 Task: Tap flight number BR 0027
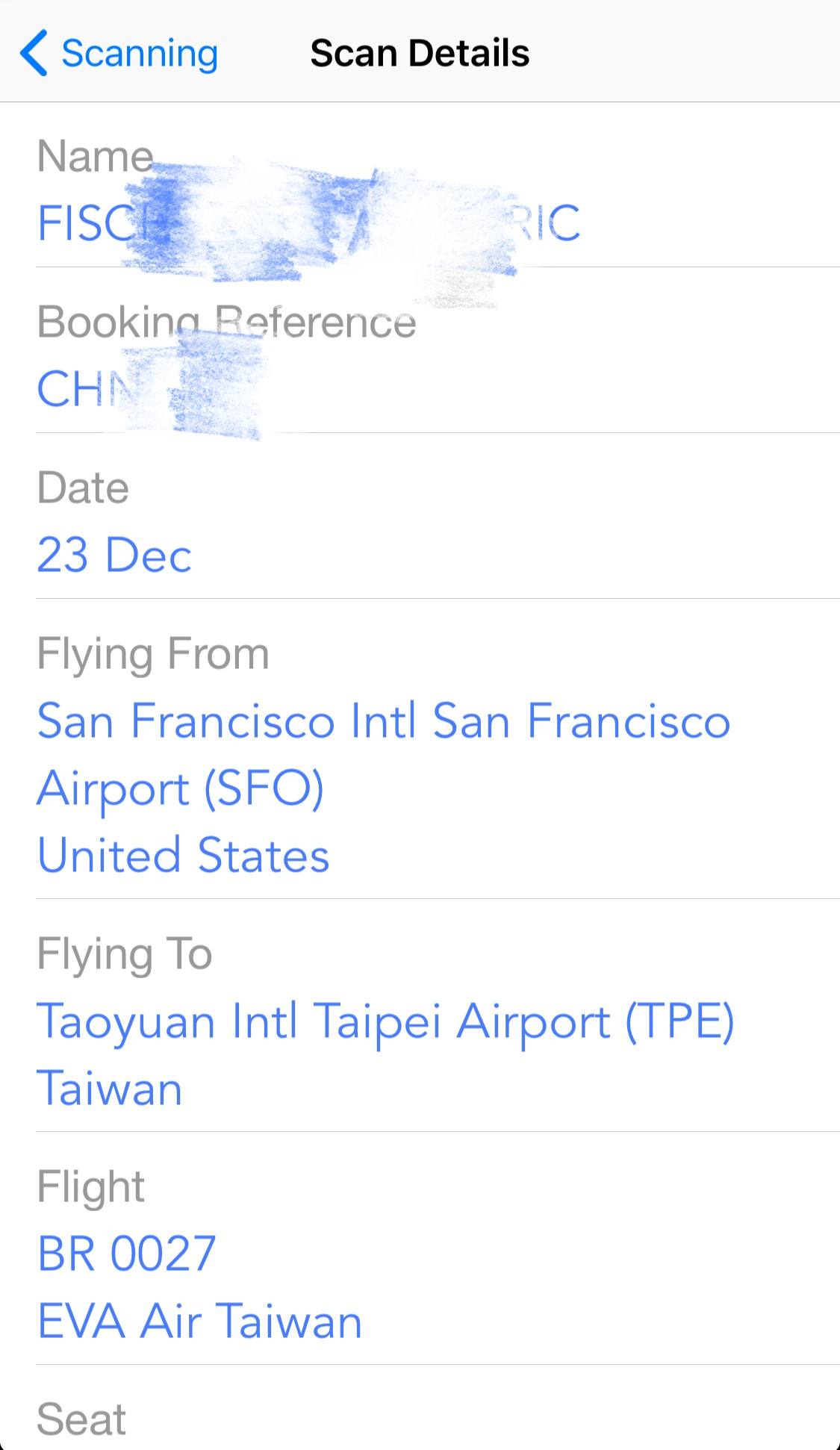(x=127, y=1254)
